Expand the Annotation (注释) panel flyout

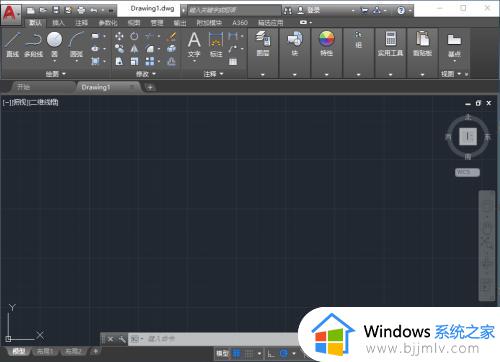[x=213, y=74]
